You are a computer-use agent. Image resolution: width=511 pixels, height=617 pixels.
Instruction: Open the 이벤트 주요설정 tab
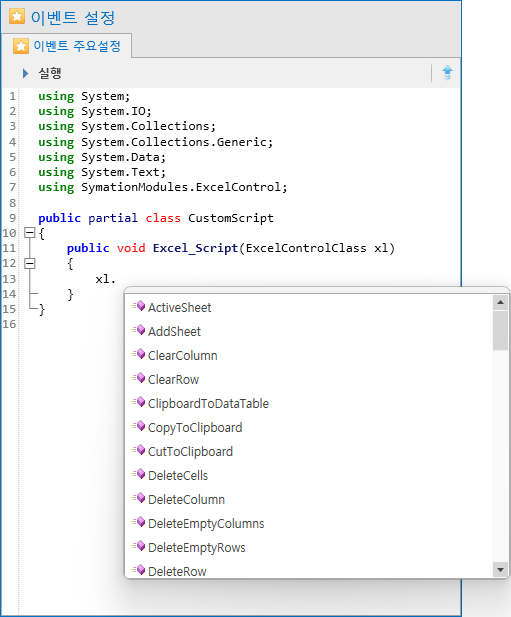pyautogui.click(x=67, y=46)
